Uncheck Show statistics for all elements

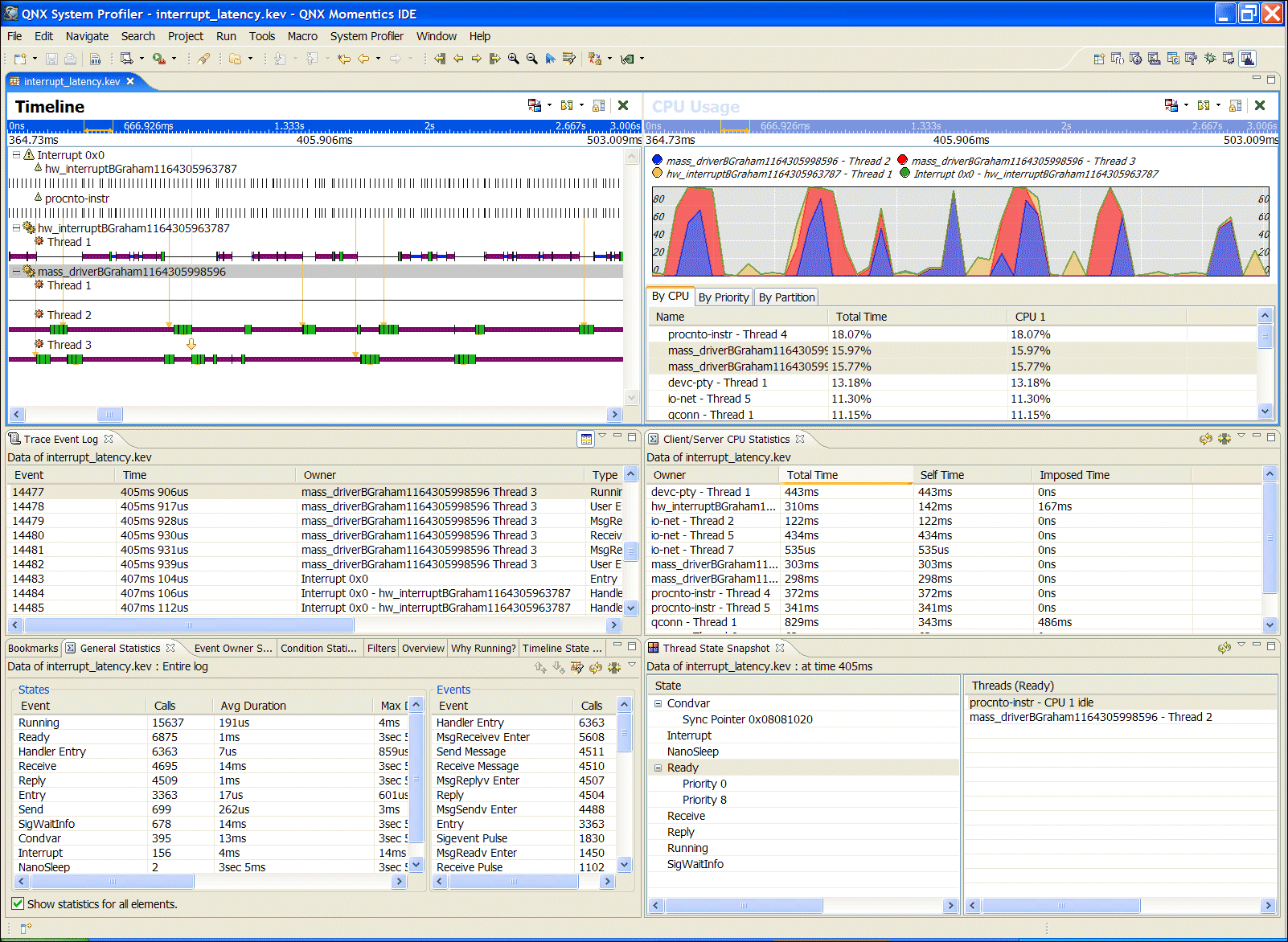tap(18, 903)
